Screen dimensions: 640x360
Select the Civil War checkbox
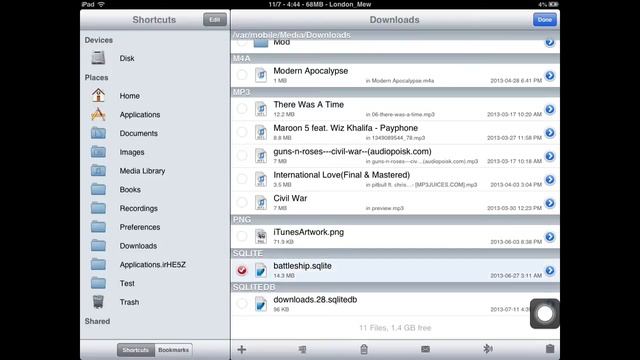pos(242,202)
